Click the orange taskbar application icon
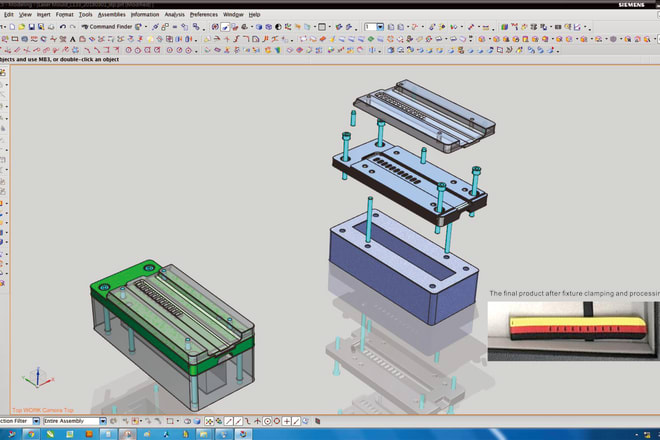 tap(89, 434)
